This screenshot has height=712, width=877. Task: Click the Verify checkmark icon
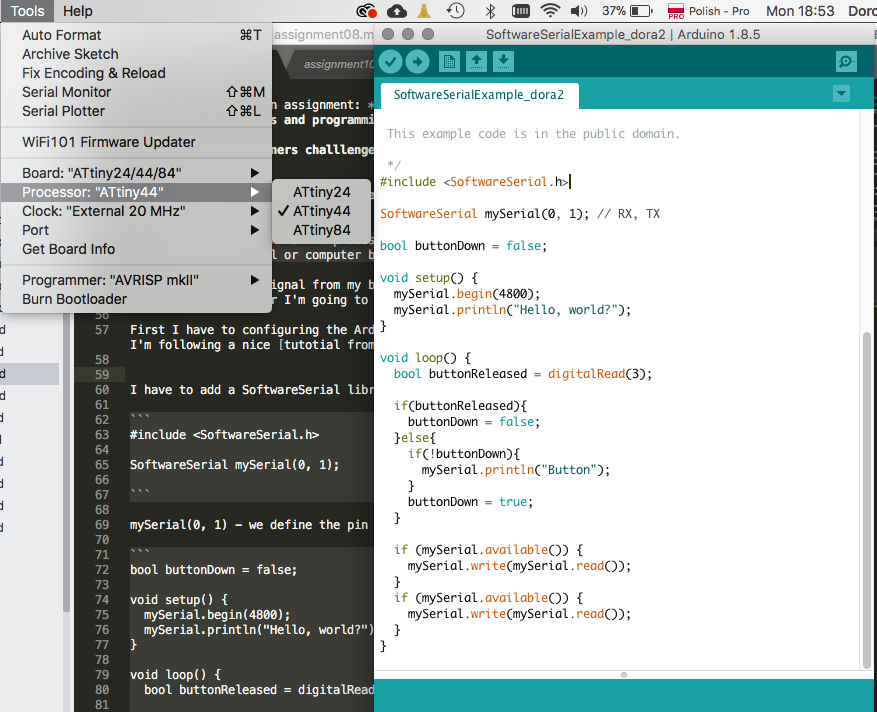(x=389, y=61)
